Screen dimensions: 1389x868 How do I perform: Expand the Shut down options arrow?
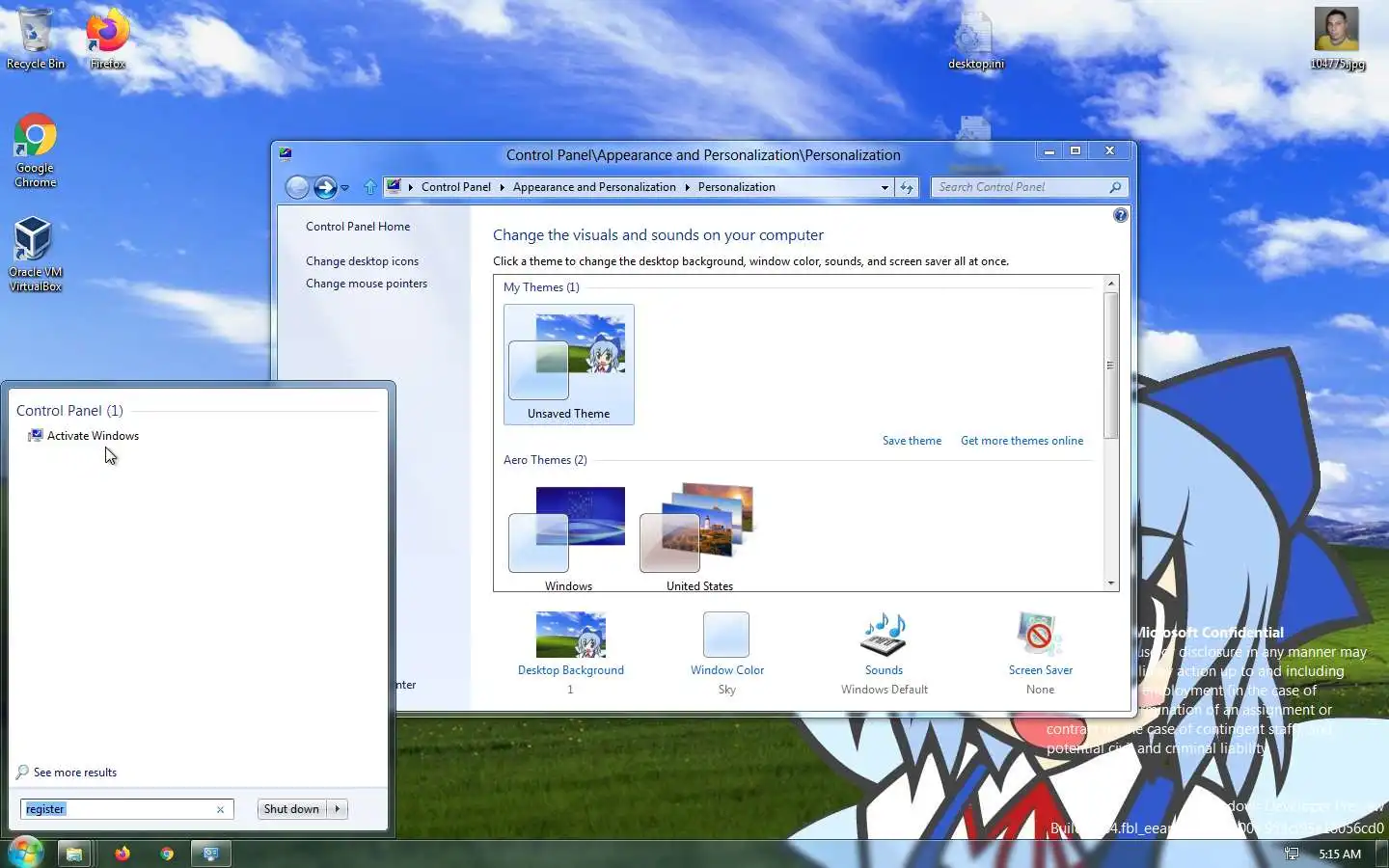click(338, 809)
